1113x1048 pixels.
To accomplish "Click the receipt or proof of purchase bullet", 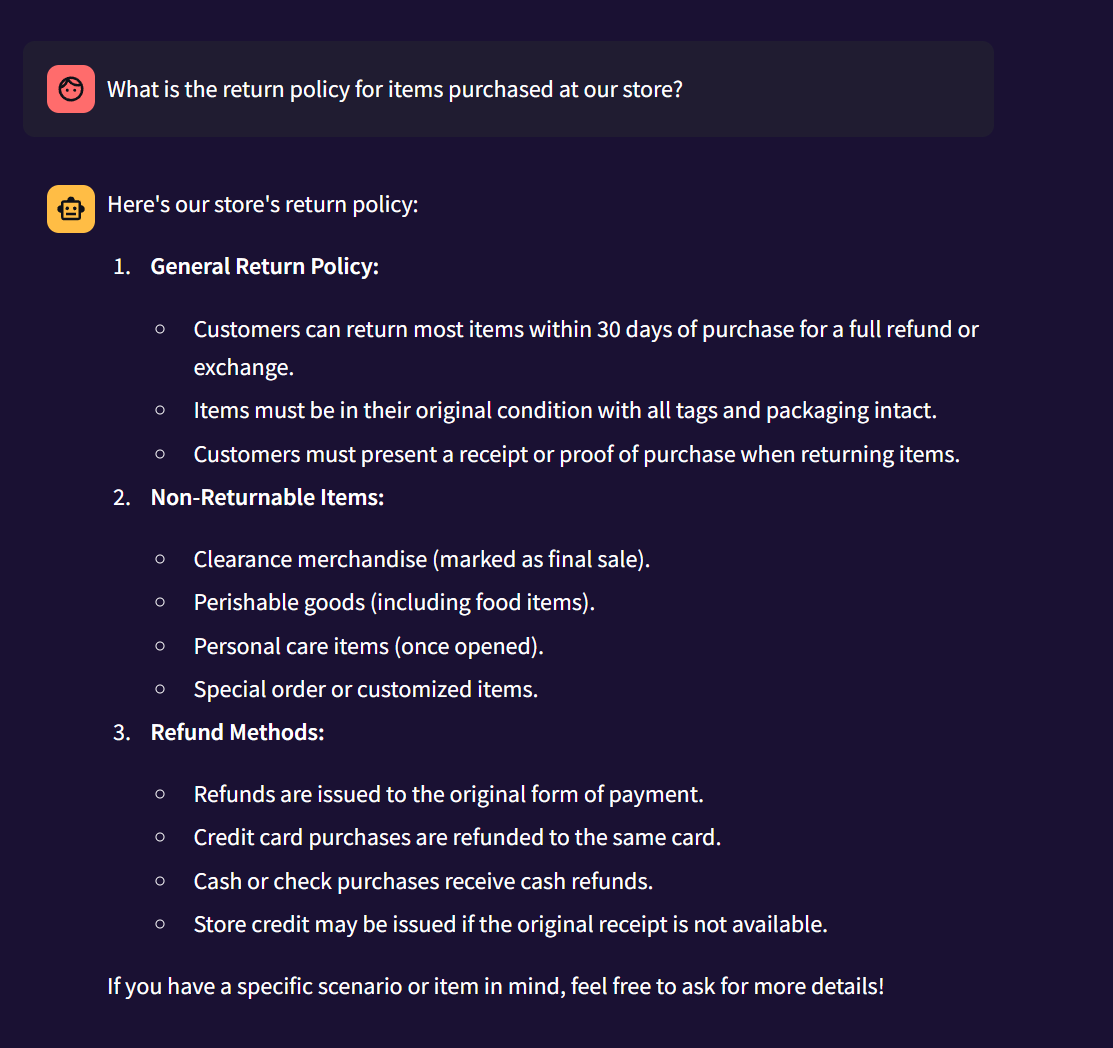I will pyautogui.click(x=576, y=454).
